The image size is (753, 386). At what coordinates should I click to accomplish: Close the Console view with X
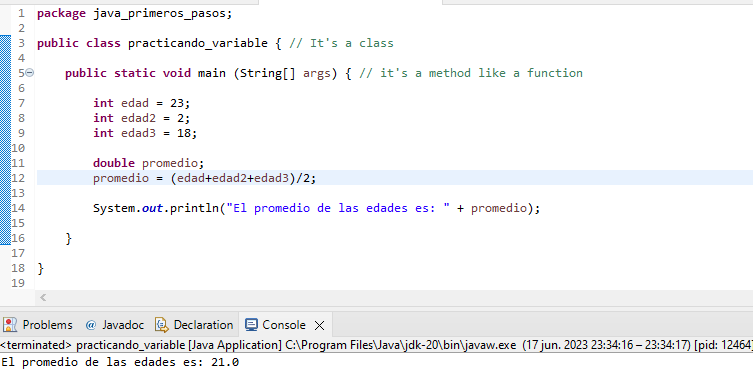pyautogui.click(x=319, y=326)
